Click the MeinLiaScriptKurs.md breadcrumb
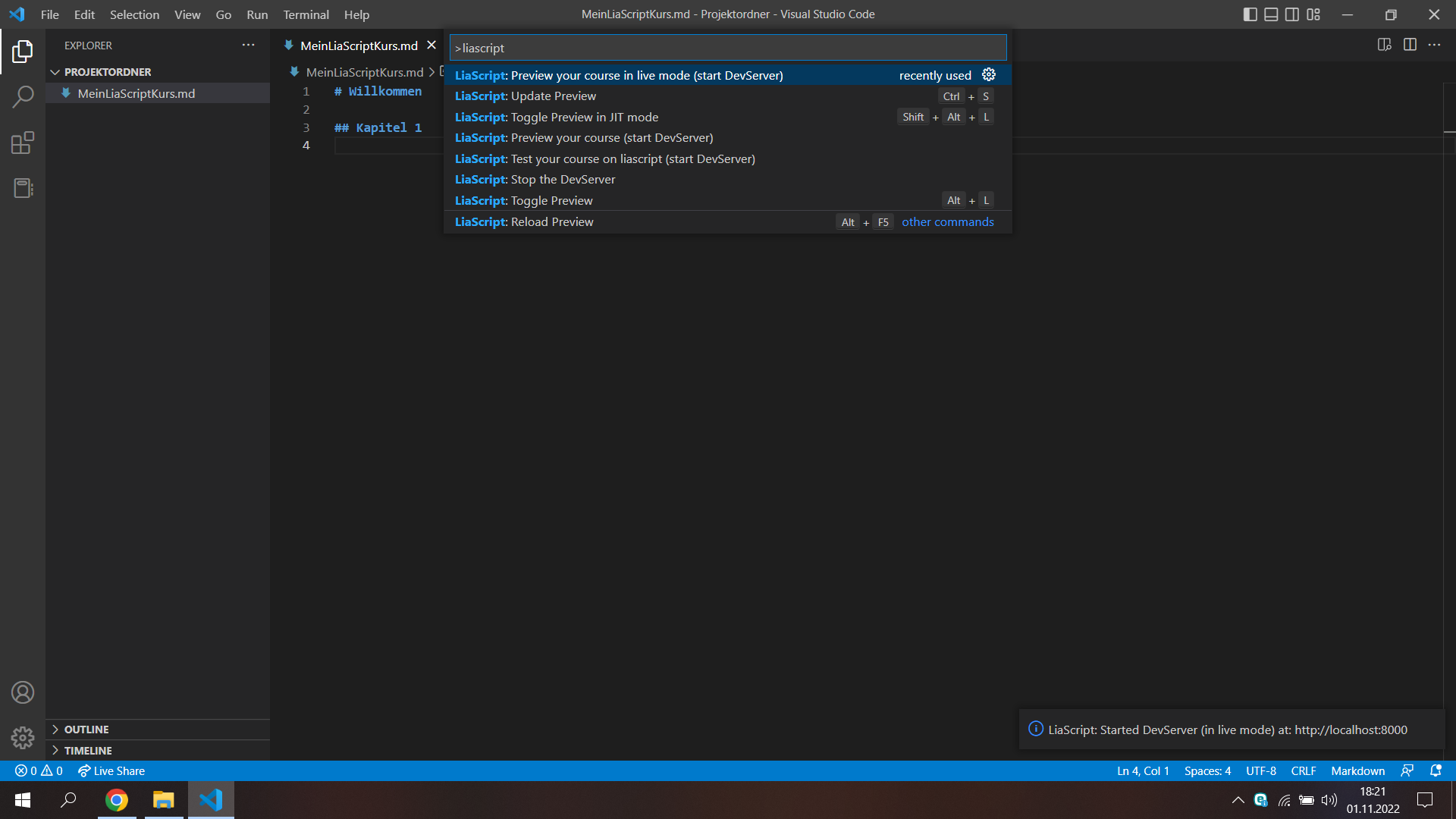The height and width of the screenshot is (819, 1456). (364, 72)
